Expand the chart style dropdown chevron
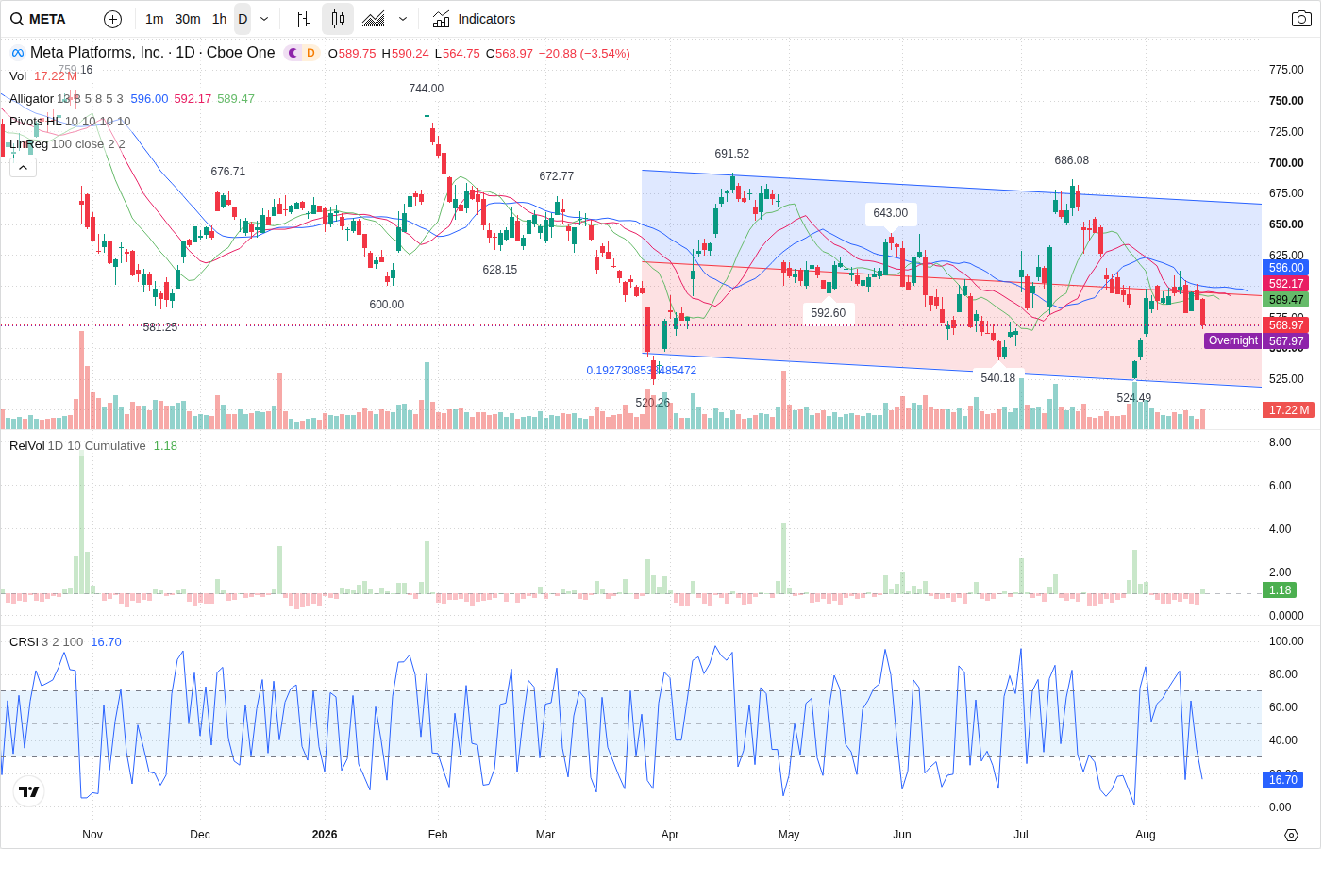The height and width of the screenshot is (896, 1340). coord(403,19)
